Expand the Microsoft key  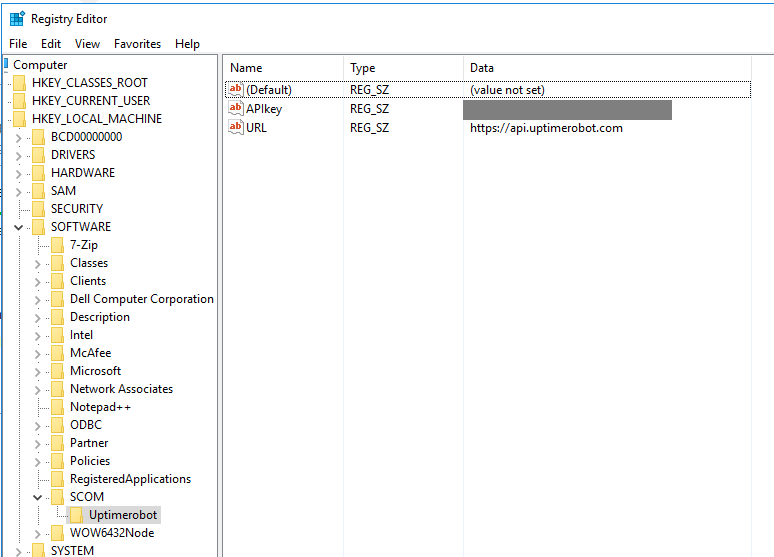[x=38, y=372]
